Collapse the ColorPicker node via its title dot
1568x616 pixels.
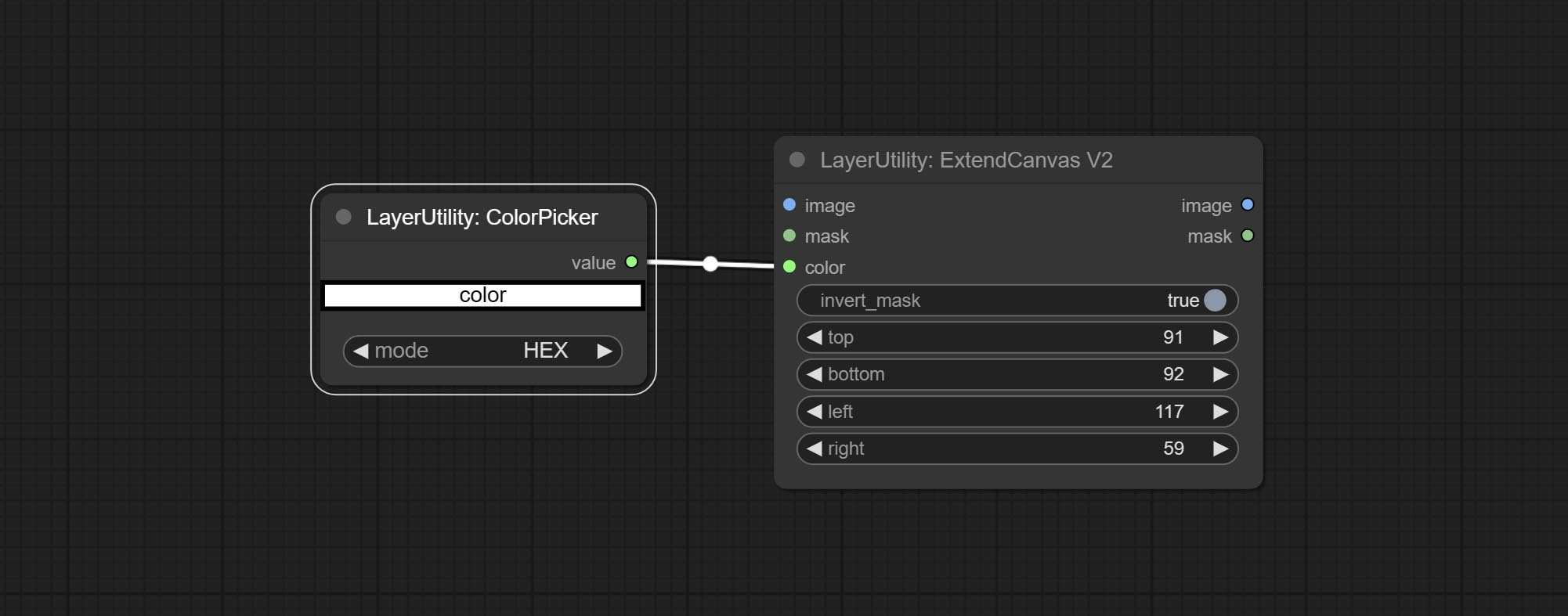(343, 217)
